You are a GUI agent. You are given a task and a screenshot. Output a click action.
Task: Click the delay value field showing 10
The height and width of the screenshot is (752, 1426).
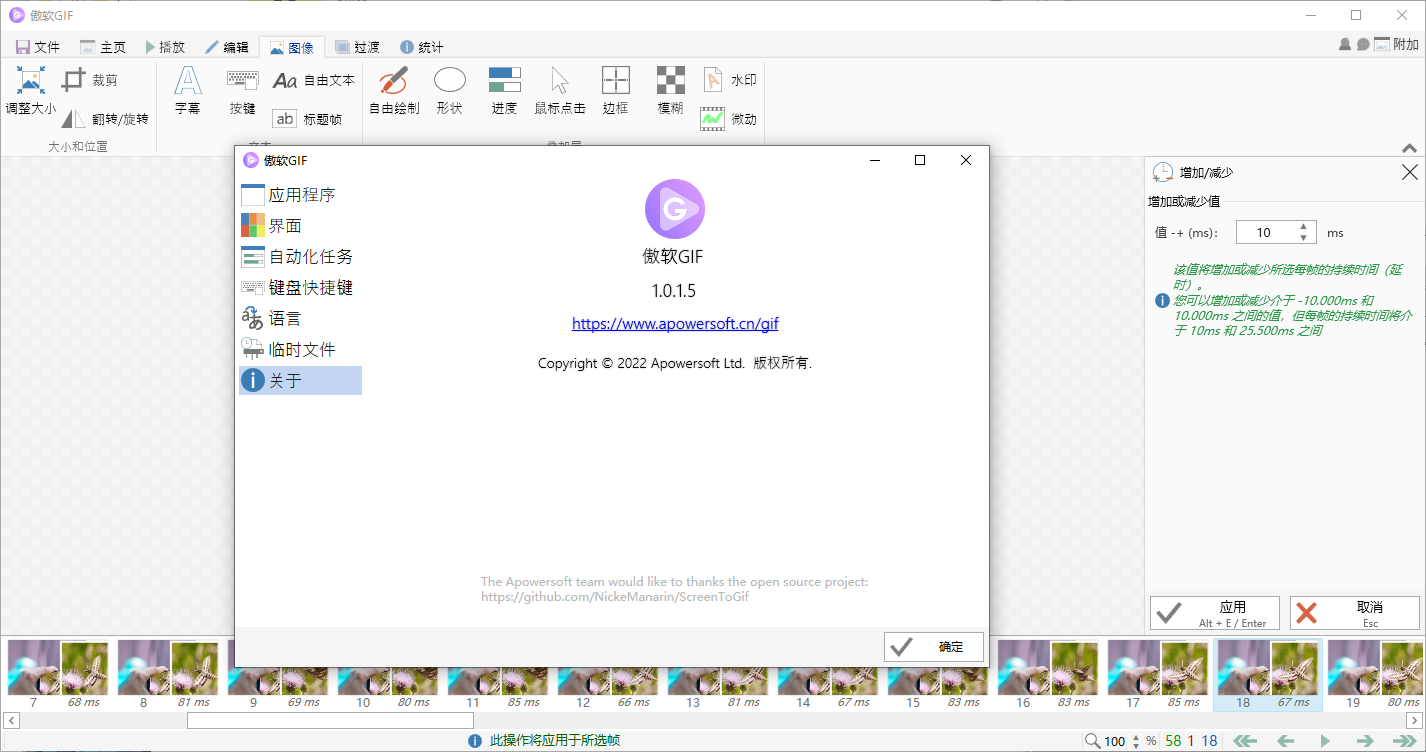point(1266,232)
